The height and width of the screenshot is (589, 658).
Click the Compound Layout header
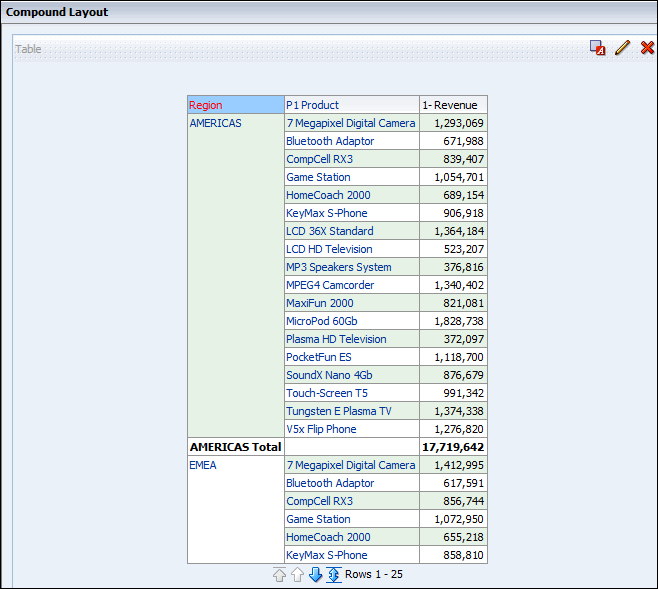[57, 12]
